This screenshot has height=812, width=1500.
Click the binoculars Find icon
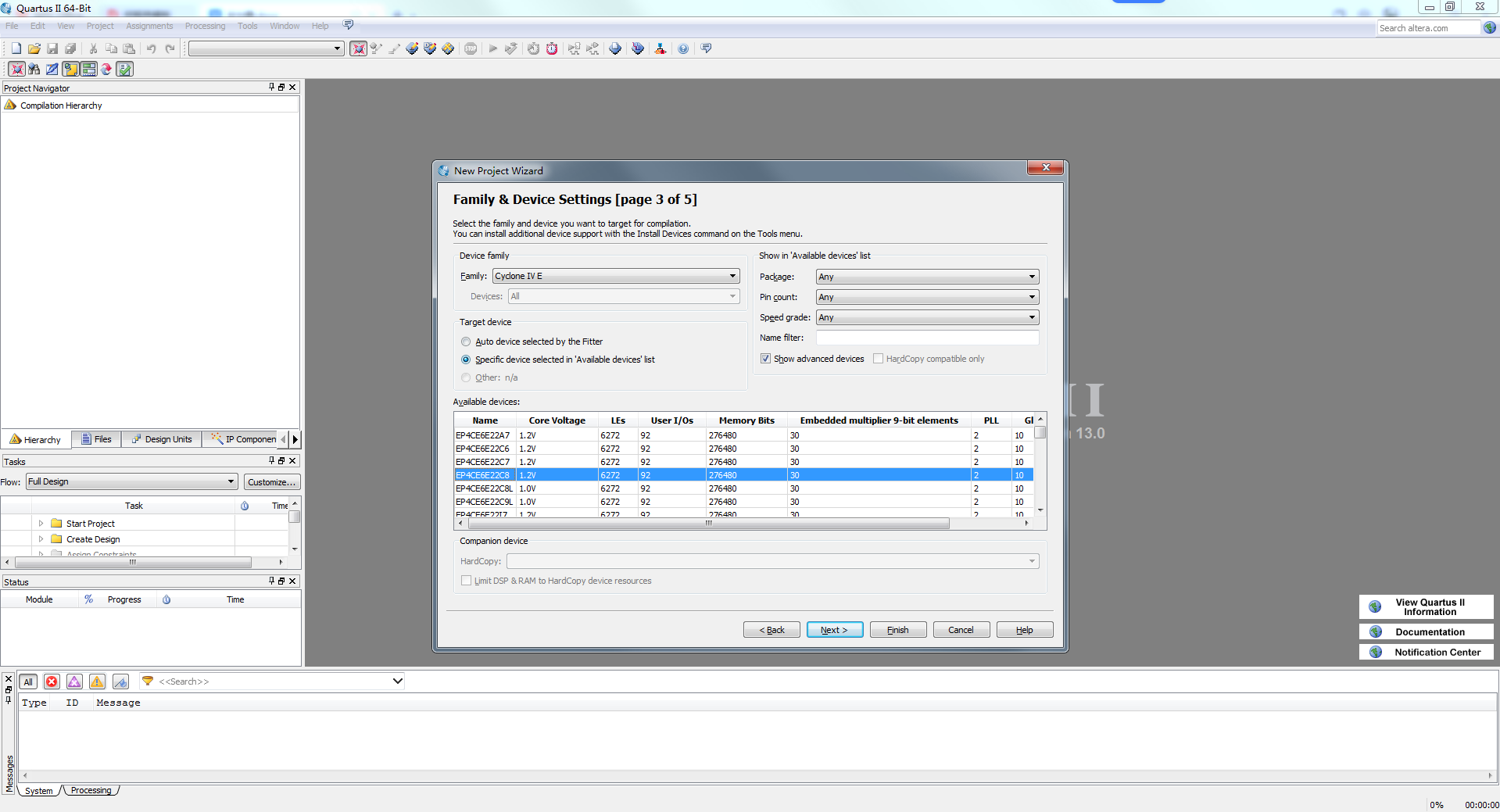point(34,69)
